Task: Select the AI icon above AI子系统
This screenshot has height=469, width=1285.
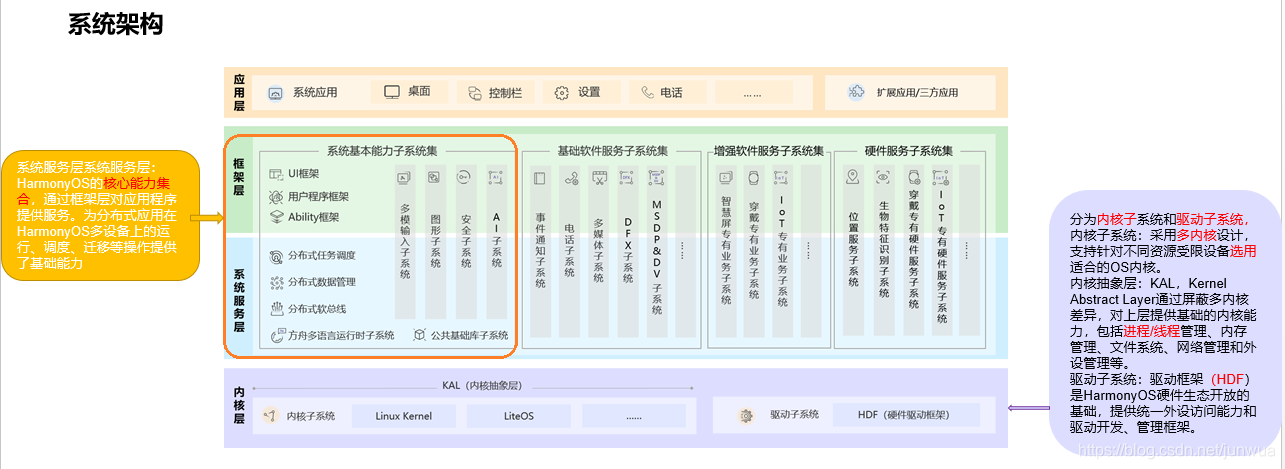Action: (495, 177)
